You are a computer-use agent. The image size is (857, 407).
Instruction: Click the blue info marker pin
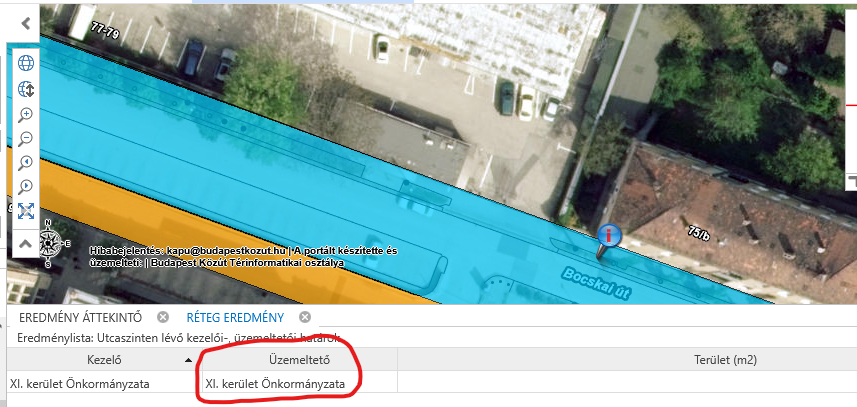point(608,240)
